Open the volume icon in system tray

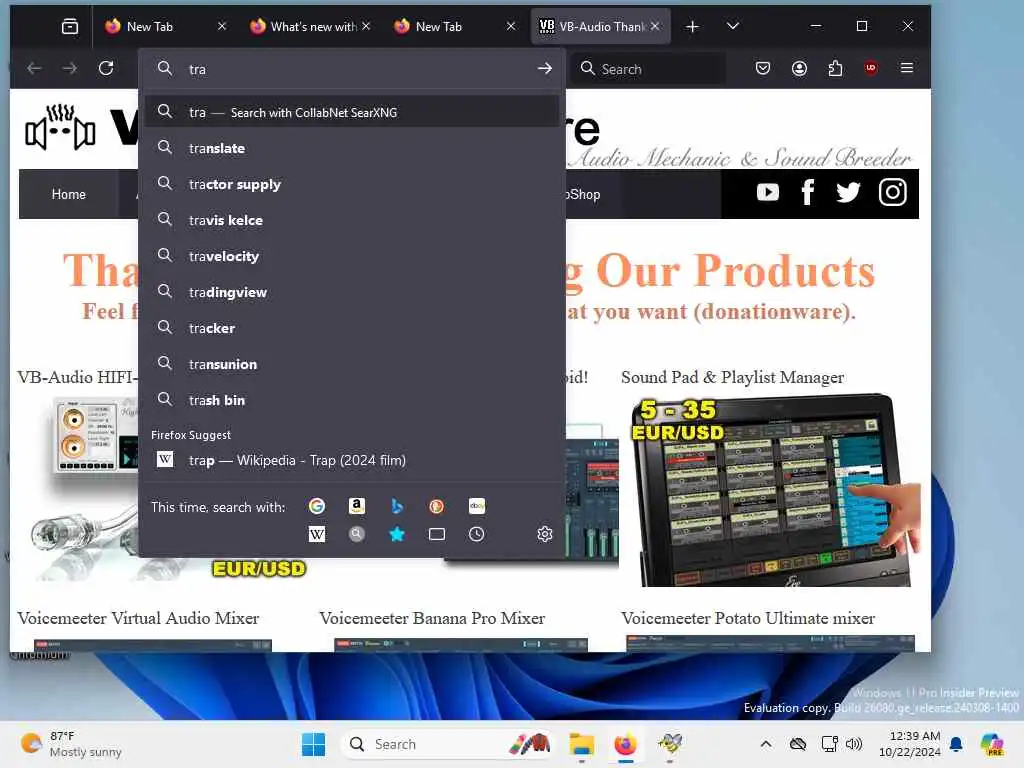point(854,744)
